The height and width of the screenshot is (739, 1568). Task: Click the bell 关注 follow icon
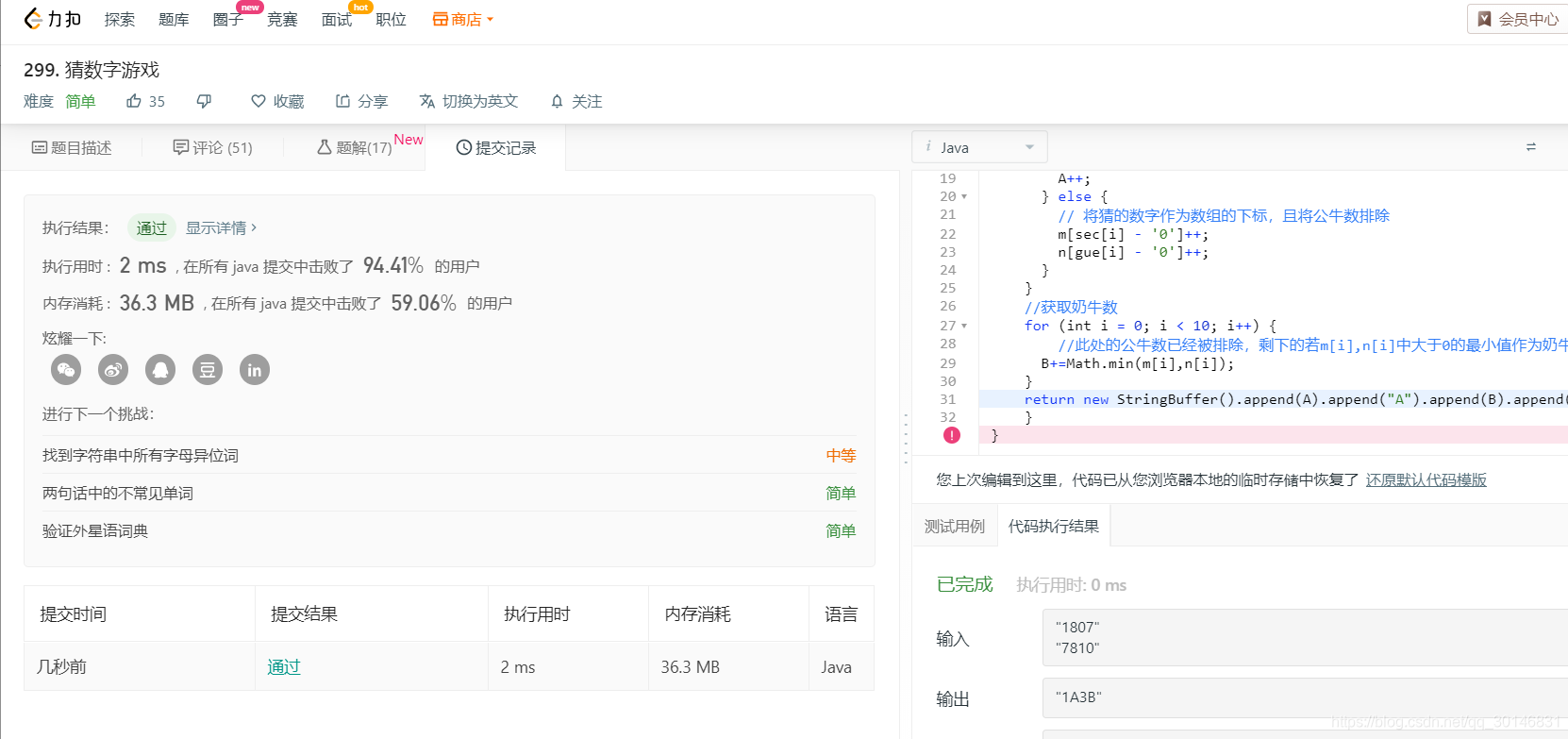tap(557, 101)
